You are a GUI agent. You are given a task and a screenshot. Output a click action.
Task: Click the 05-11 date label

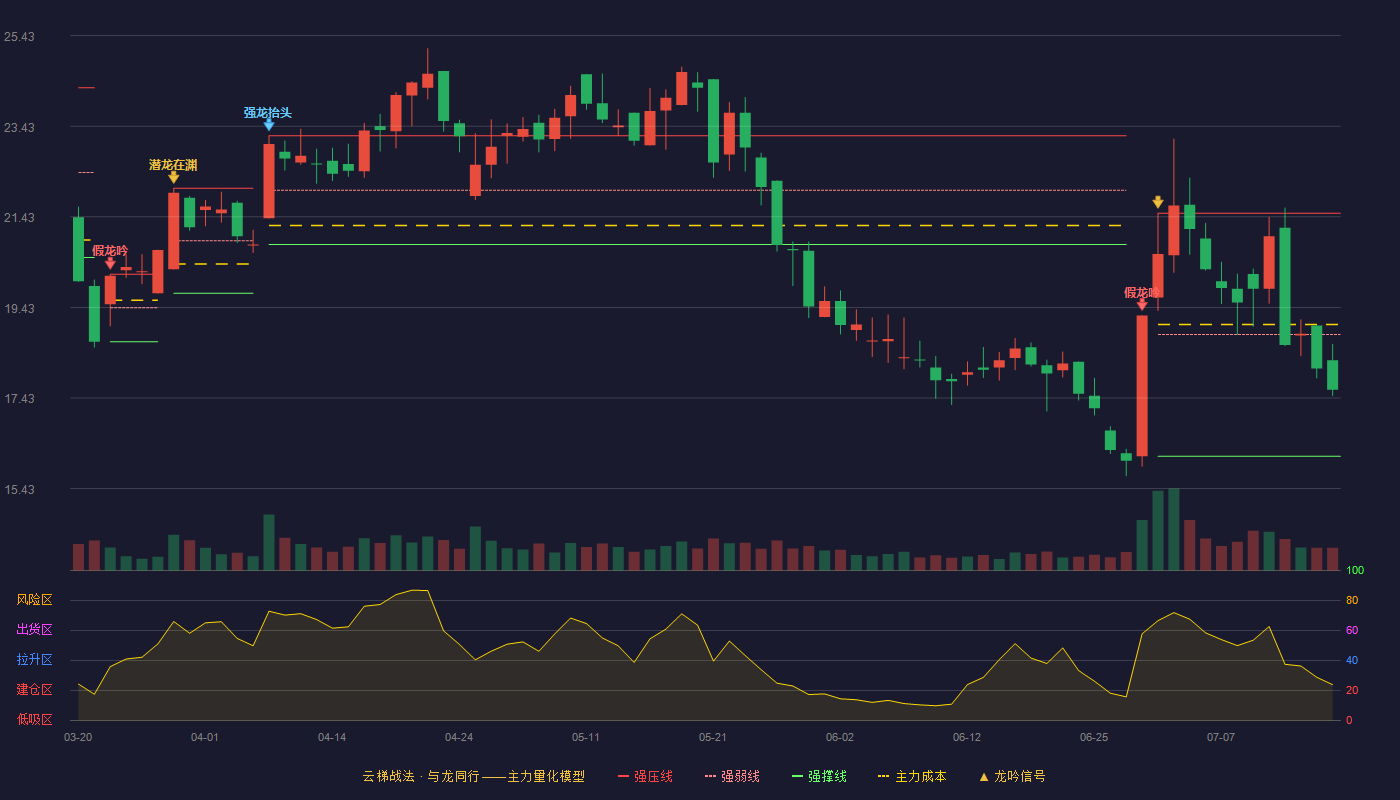[586, 737]
